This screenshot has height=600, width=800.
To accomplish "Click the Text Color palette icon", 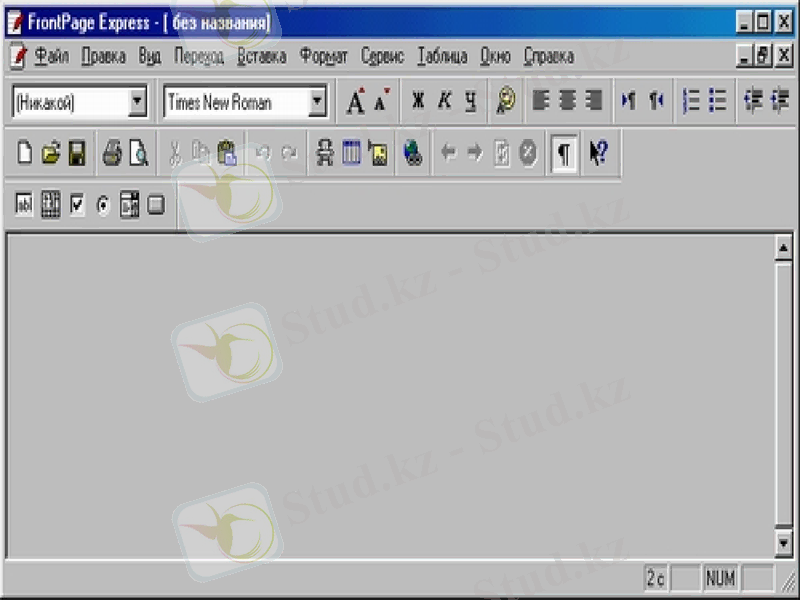I will pyautogui.click(x=506, y=101).
